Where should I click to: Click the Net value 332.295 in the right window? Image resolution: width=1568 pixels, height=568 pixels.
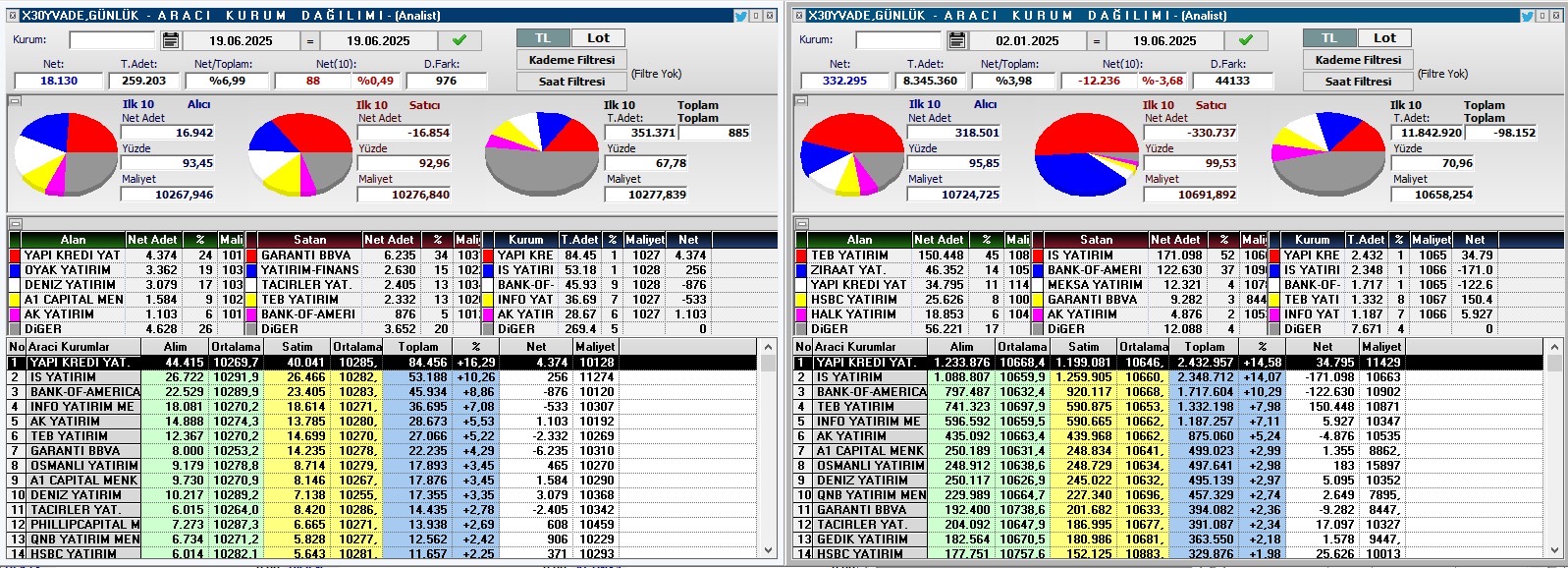click(x=845, y=81)
